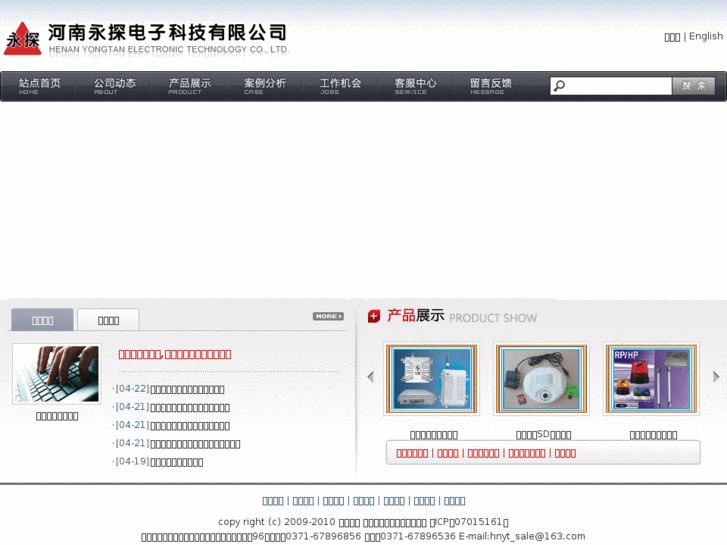Go to 产品展示 PRODUCT menu item

[190, 86]
